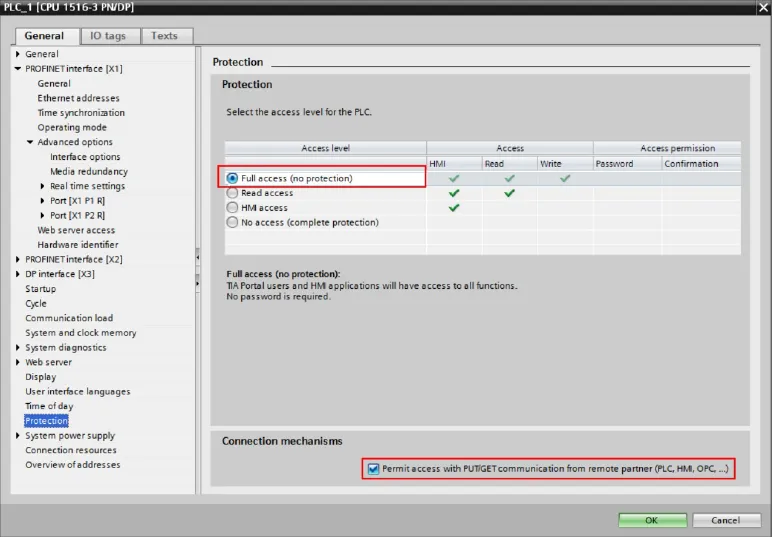Expand the Real time settings node
Screen dimensions: 773x537
(x=43, y=187)
